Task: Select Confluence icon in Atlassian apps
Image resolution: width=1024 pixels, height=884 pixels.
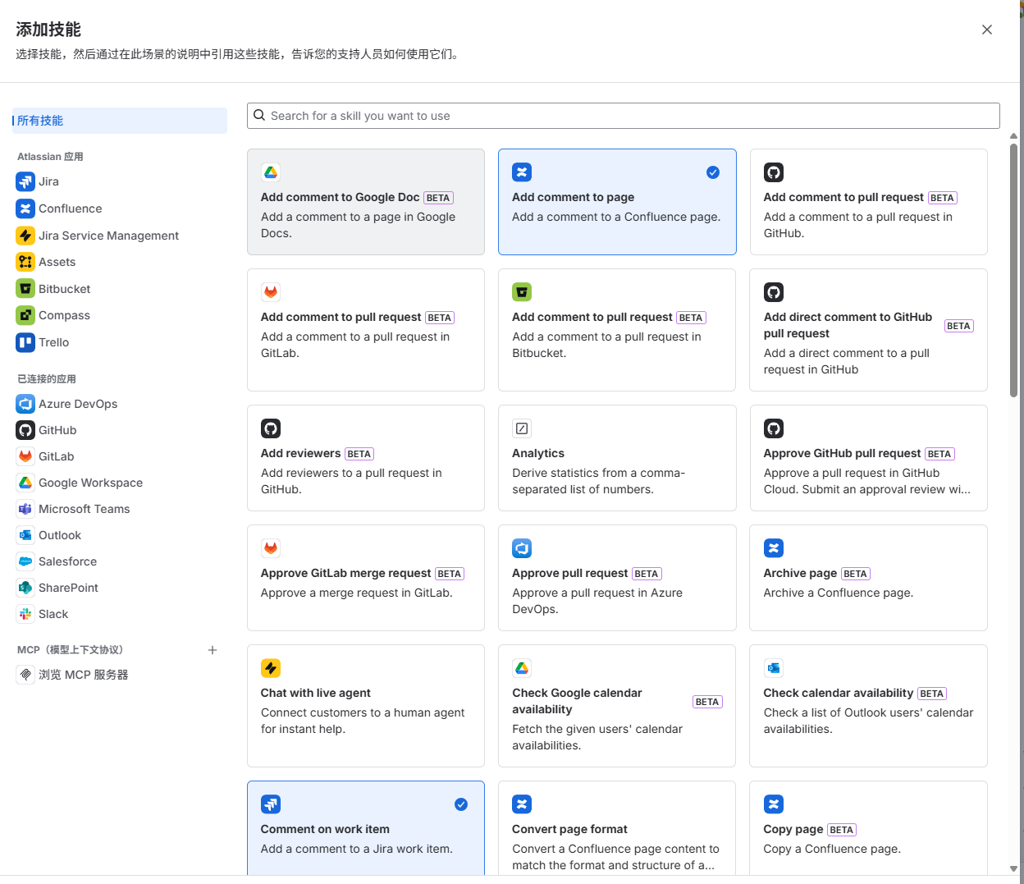Action: (x=25, y=209)
